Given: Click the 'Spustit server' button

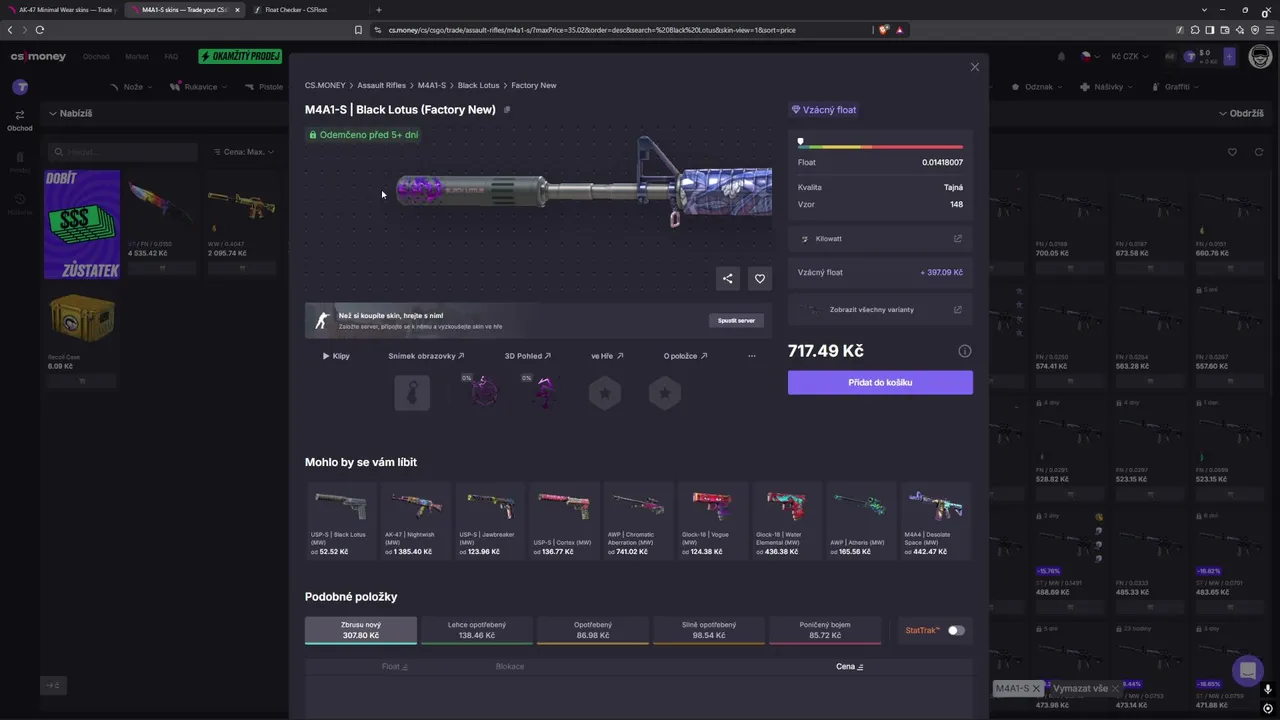Looking at the screenshot, I should click(737, 320).
